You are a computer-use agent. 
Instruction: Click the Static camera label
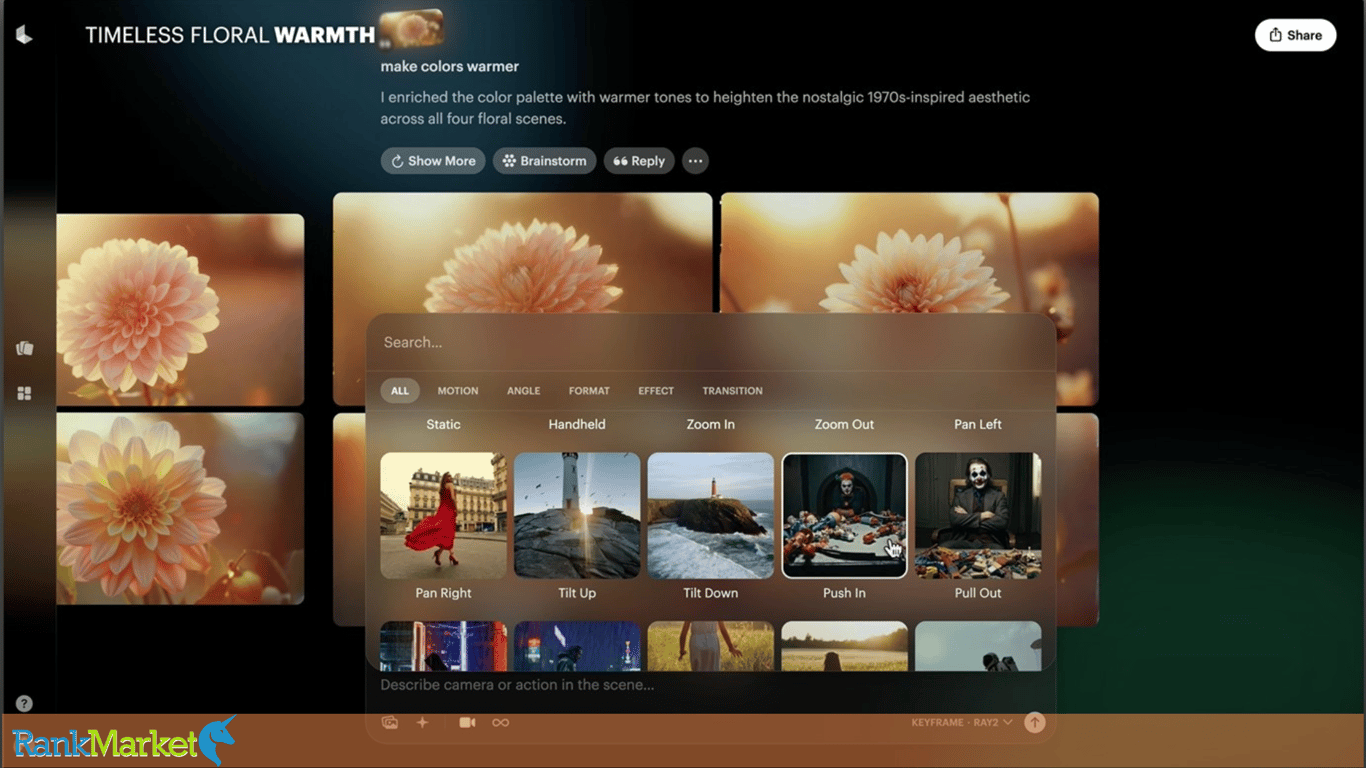[x=444, y=425]
